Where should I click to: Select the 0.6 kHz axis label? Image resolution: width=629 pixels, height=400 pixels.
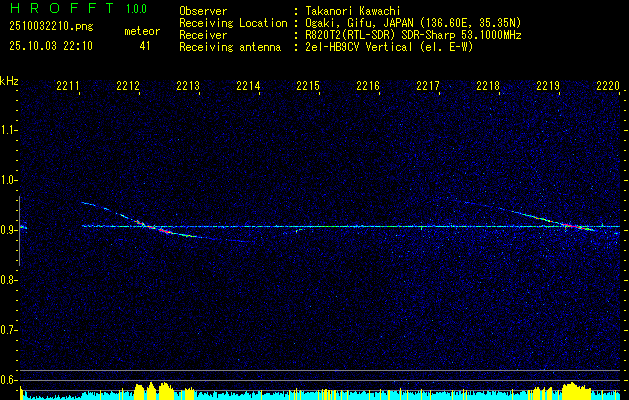point(8,380)
